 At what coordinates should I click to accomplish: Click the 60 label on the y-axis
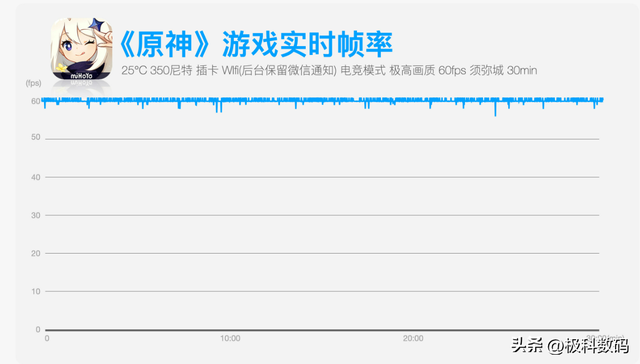click(36, 101)
